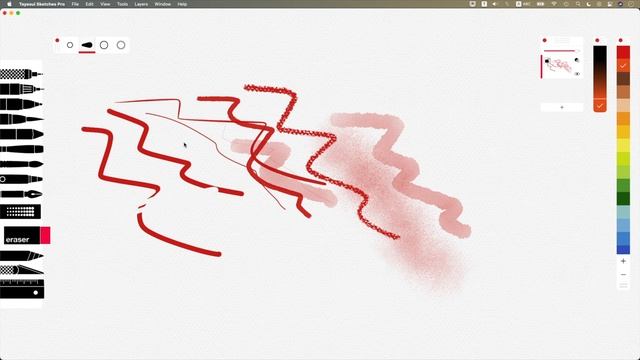Screen dimensions: 640x360
Task: Pick the amber yellow-orange swatch
Action: point(623,131)
